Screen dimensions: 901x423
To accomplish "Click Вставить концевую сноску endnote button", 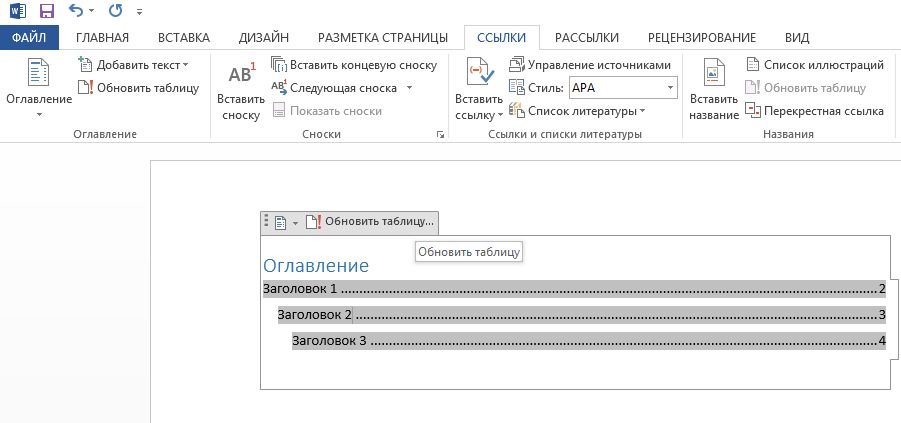I will click(x=354, y=65).
